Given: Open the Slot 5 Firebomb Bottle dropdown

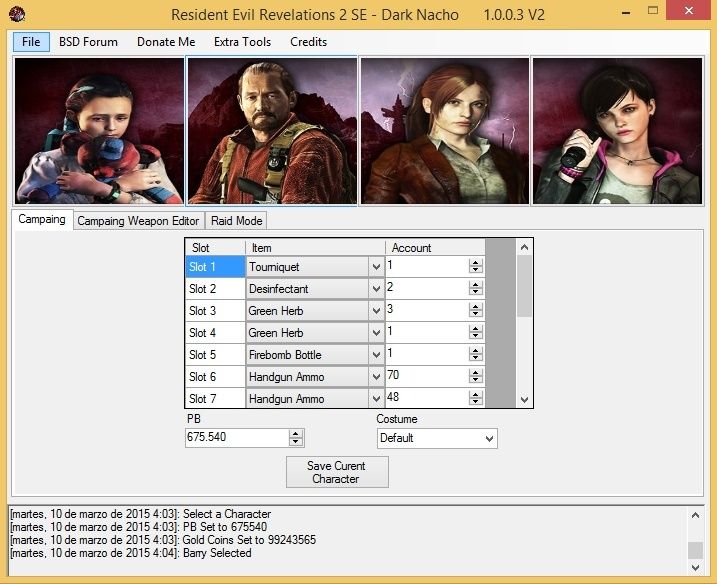Looking at the screenshot, I should click(x=376, y=356).
